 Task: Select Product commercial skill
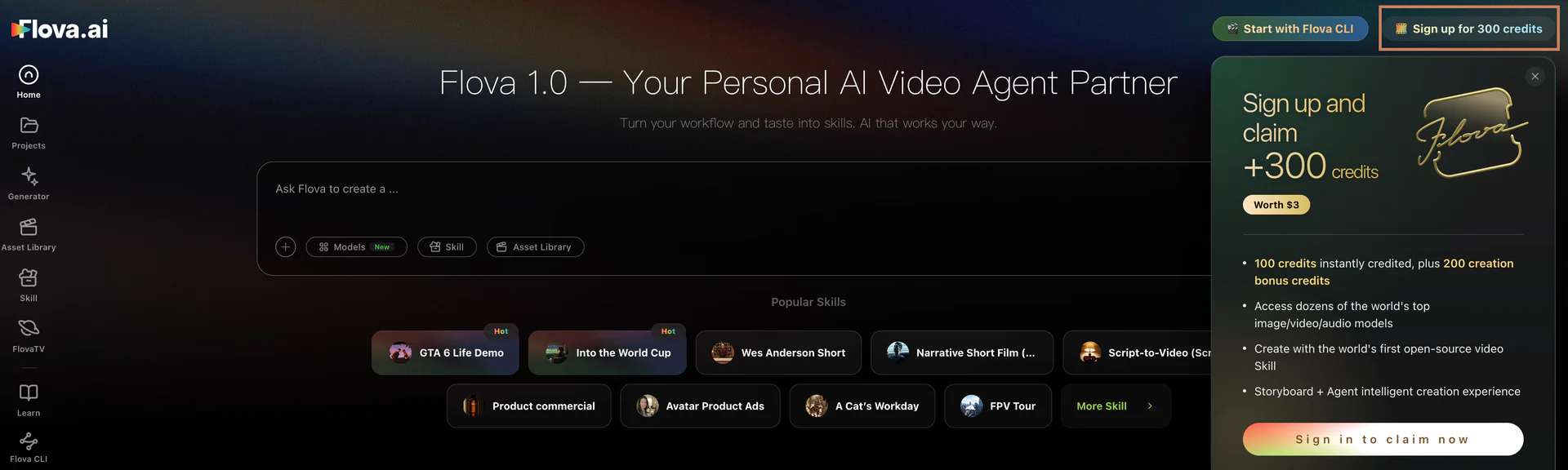coord(528,406)
